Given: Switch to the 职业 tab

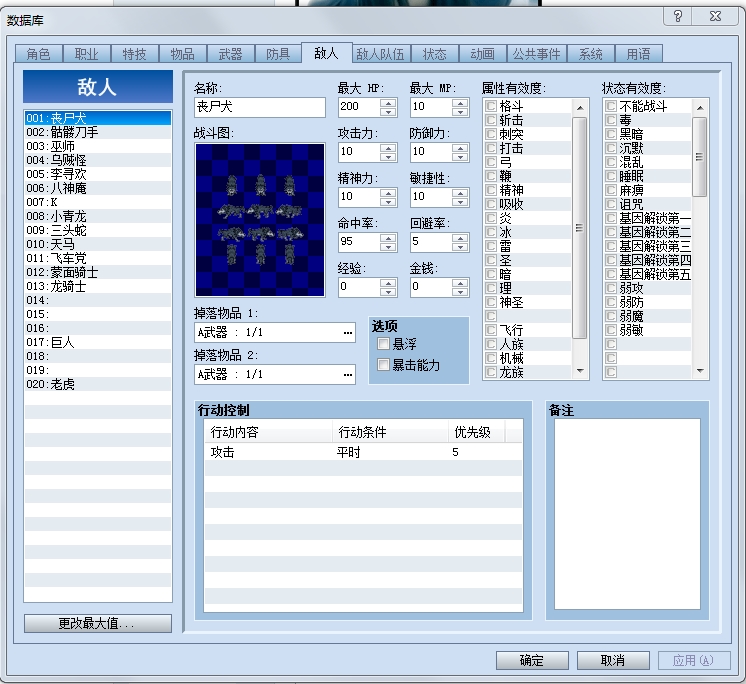Looking at the screenshot, I should coord(87,54).
